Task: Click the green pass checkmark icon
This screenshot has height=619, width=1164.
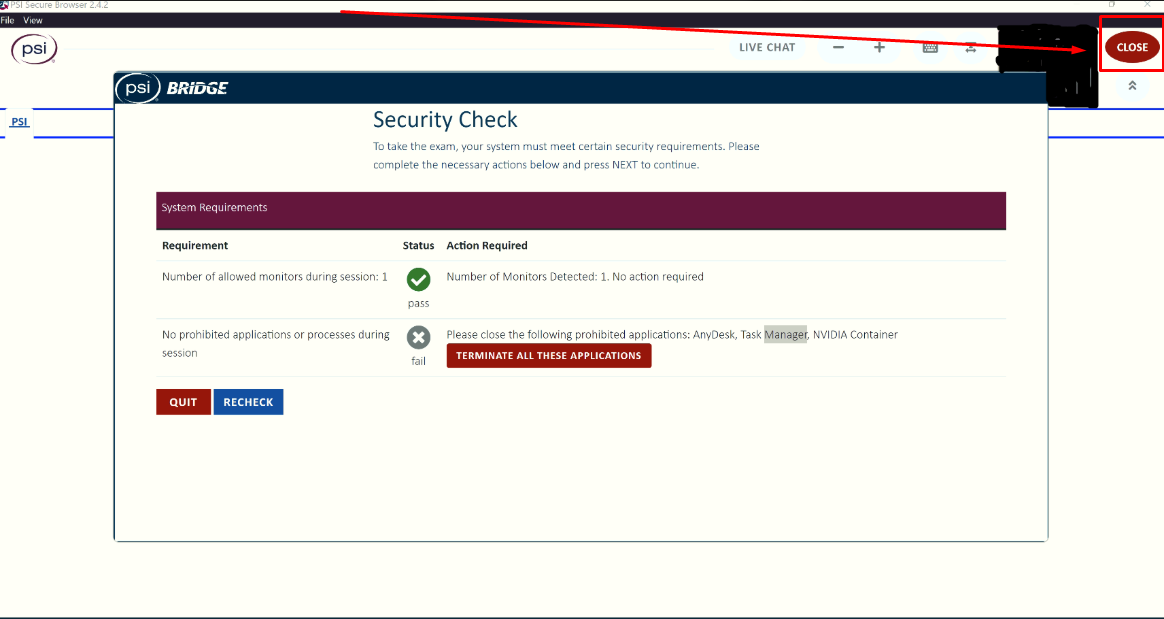Action: click(419, 280)
